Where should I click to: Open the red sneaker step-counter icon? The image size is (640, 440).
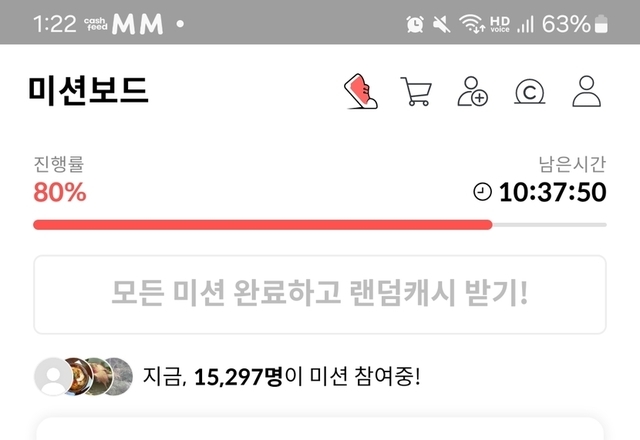[361, 91]
